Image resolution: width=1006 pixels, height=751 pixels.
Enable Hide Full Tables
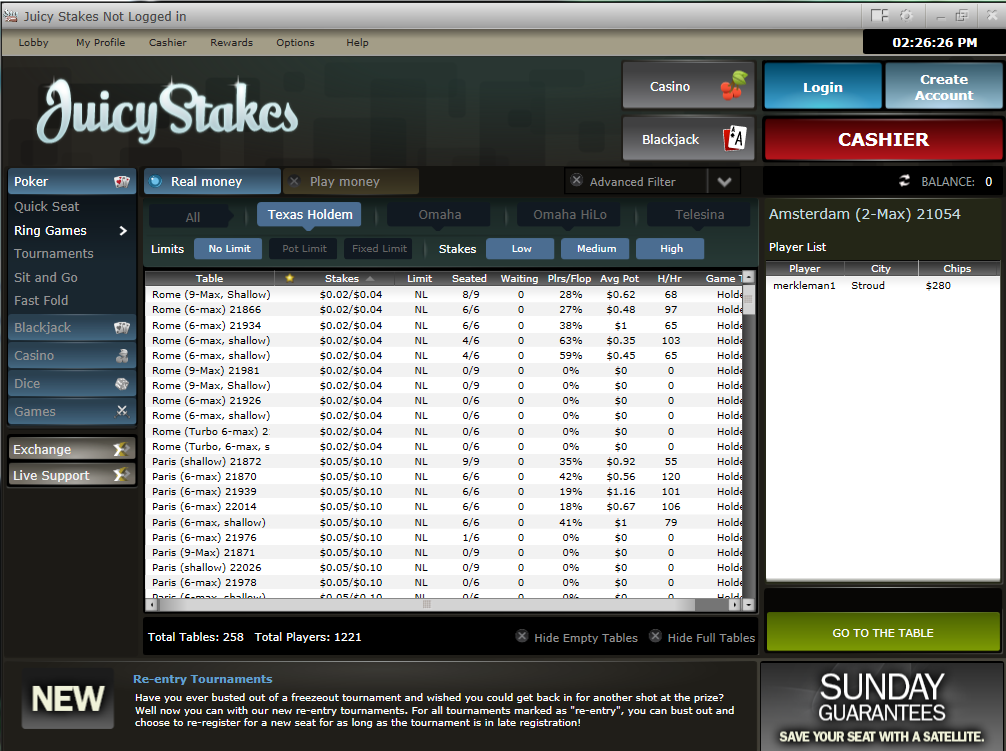(655, 636)
